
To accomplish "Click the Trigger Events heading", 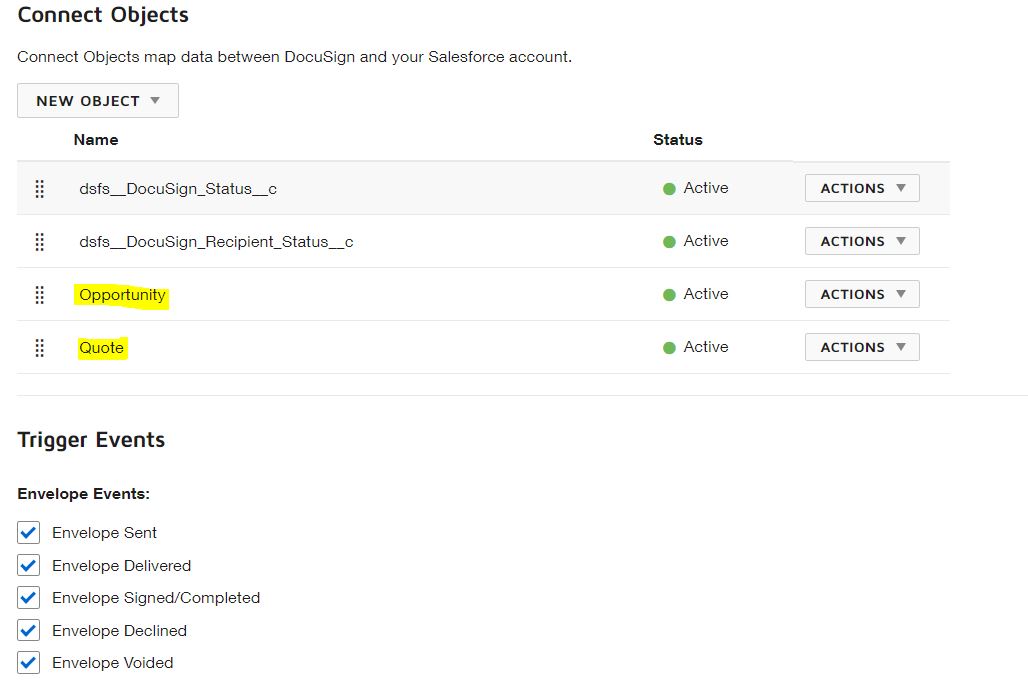I will 91,439.
